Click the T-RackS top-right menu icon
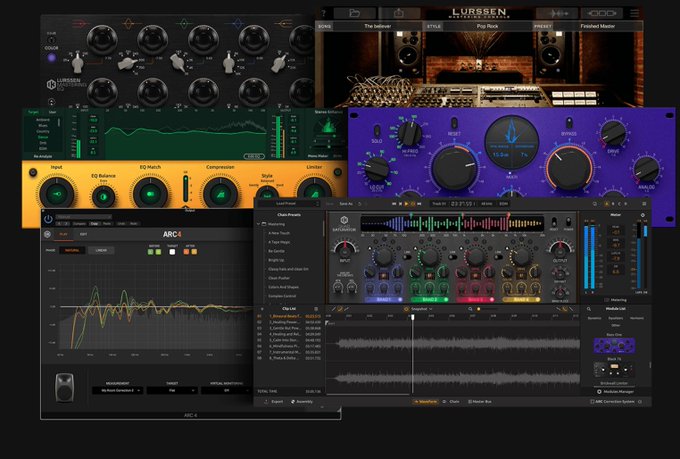The height and width of the screenshot is (459, 680). pyautogui.click(x=644, y=203)
